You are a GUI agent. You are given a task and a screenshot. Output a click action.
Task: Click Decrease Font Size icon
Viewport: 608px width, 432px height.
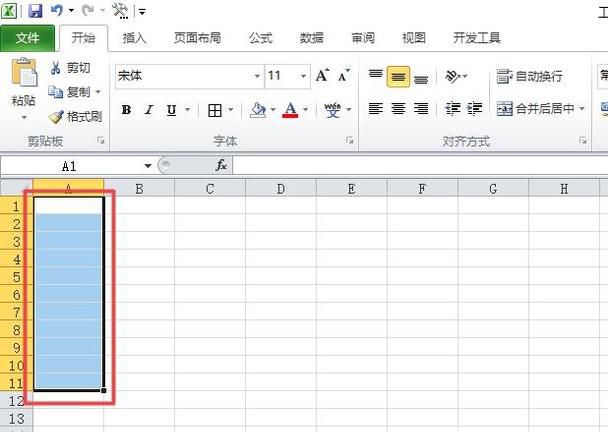coord(344,75)
